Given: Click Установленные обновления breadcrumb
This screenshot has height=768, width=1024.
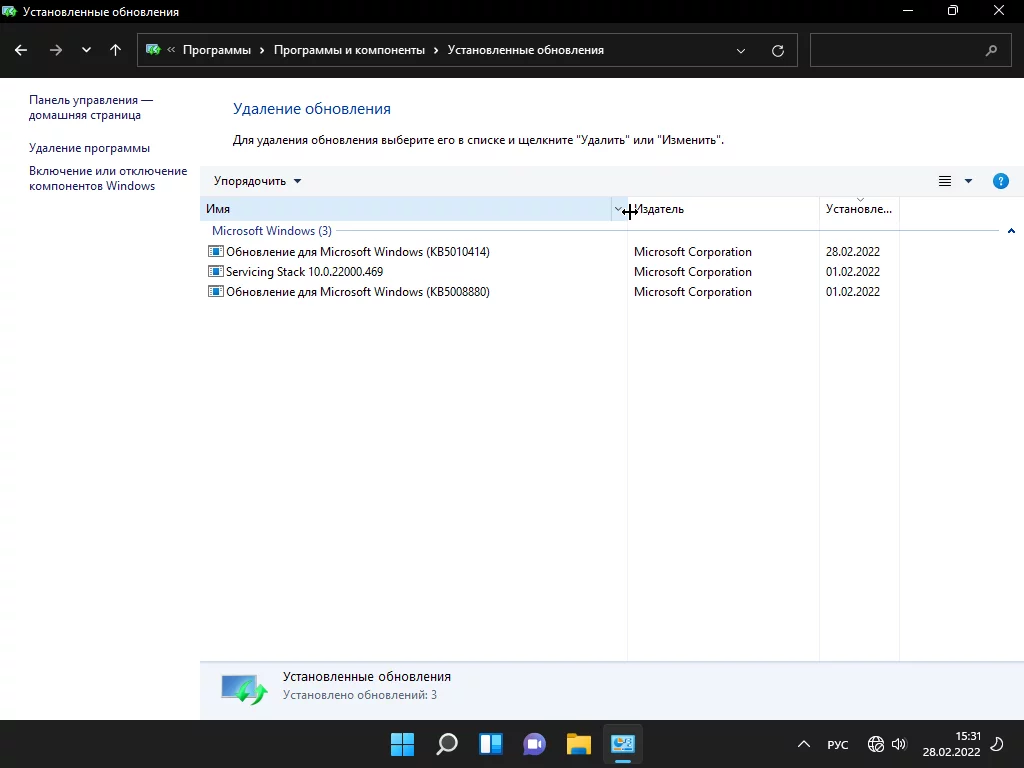Looking at the screenshot, I should (x=526, y=50).
